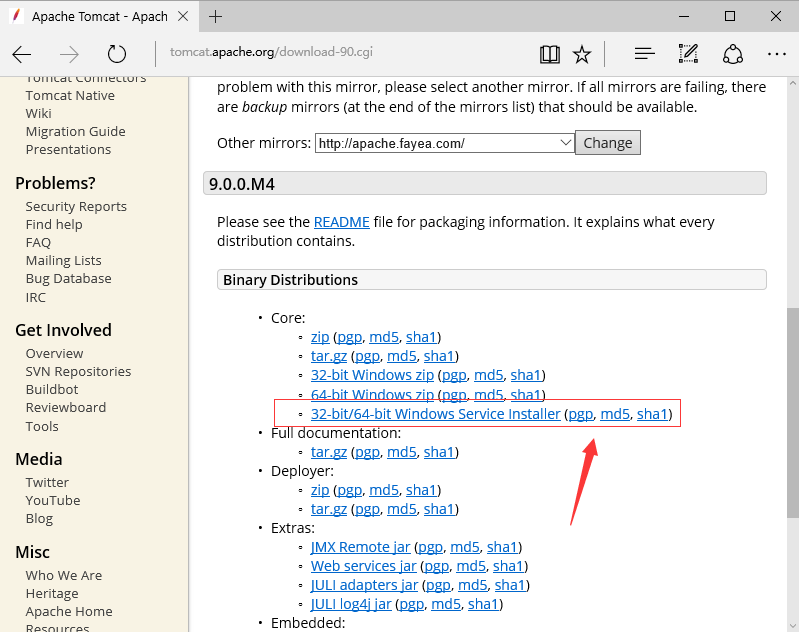Click the scrollbar down arrow

click(x=793, y=626)
